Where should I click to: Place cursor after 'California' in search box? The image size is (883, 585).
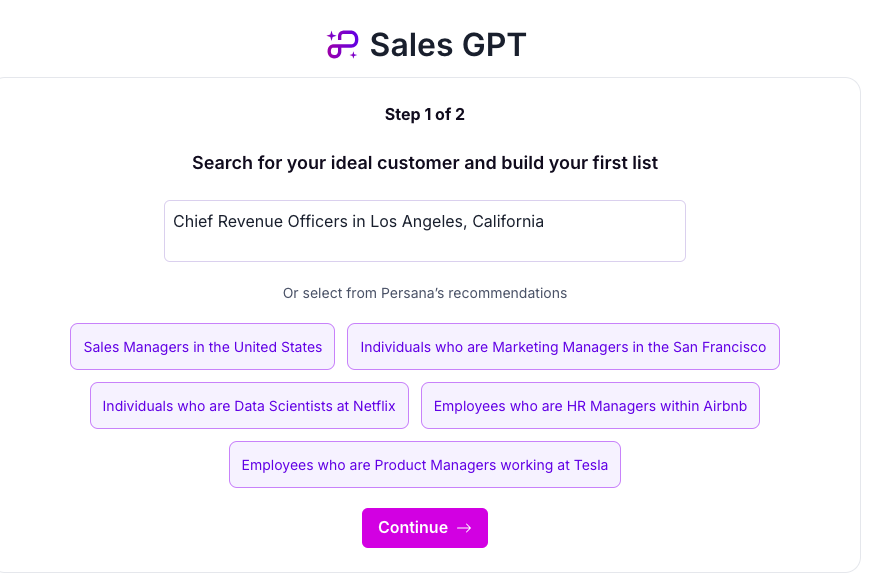pos(545,222)
